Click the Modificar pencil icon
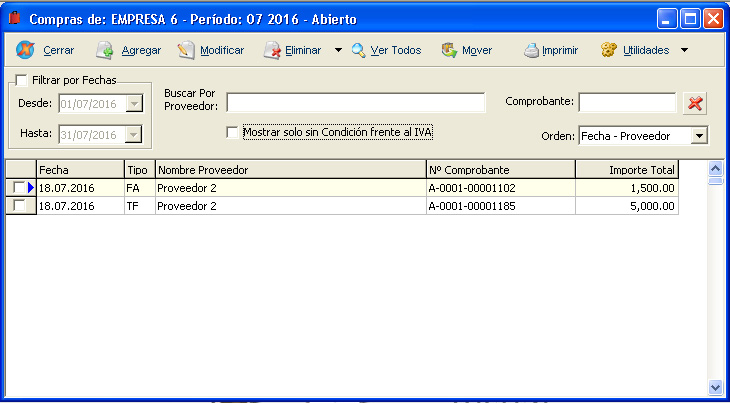The width and height of the screenshot is (730, 403). coord(185,50)
